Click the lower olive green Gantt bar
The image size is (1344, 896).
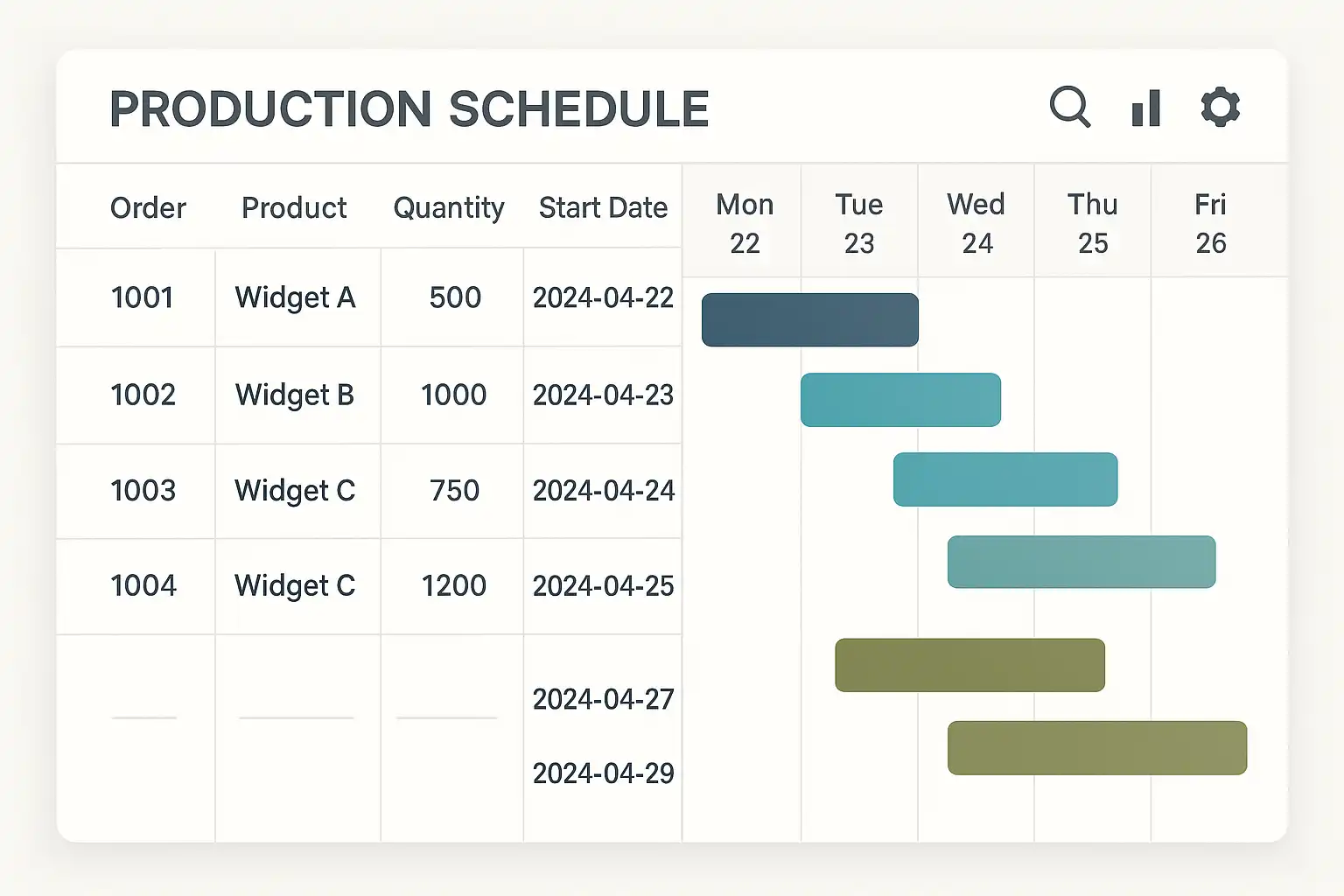tap(1097, 748)
